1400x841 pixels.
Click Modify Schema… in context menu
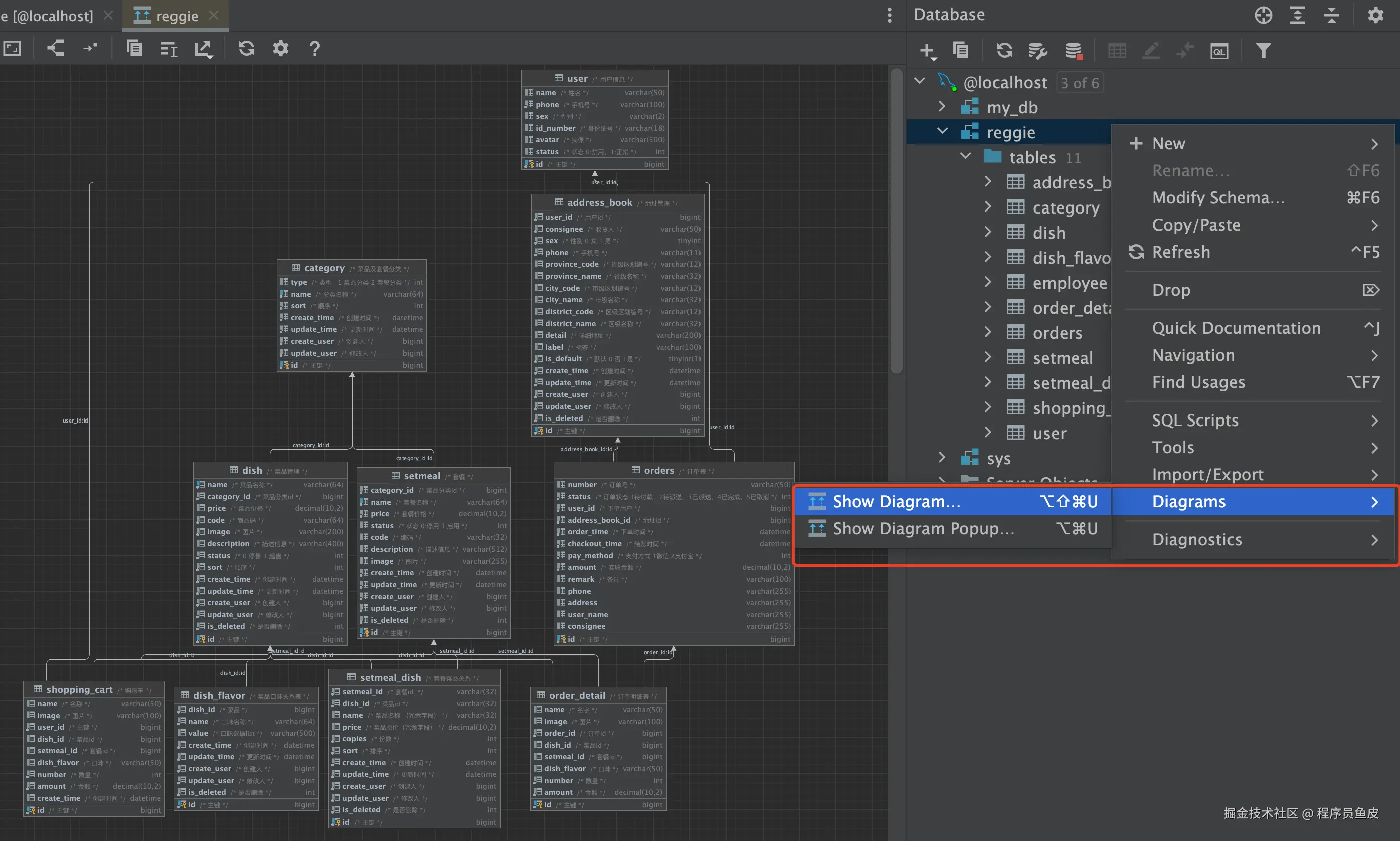tap(1218, 198)
